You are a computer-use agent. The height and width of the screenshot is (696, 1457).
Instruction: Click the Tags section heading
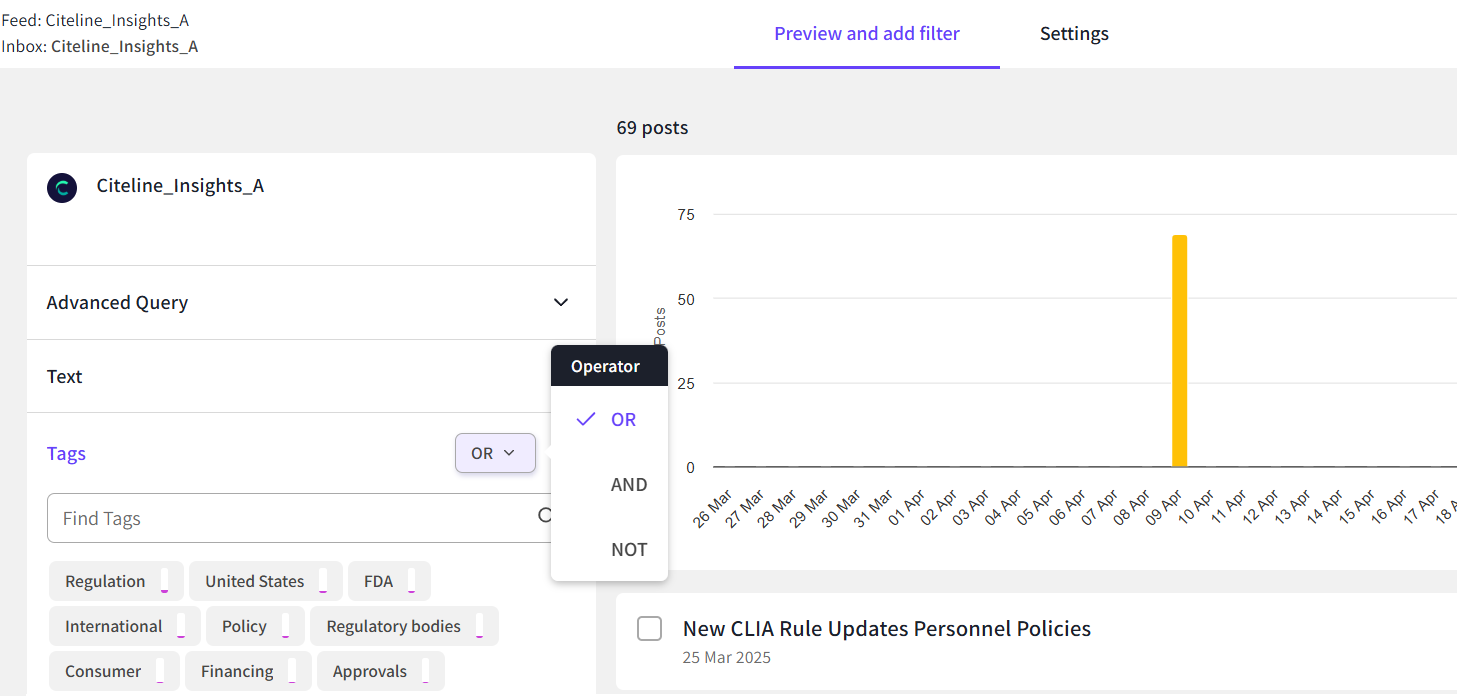(66, 454)
